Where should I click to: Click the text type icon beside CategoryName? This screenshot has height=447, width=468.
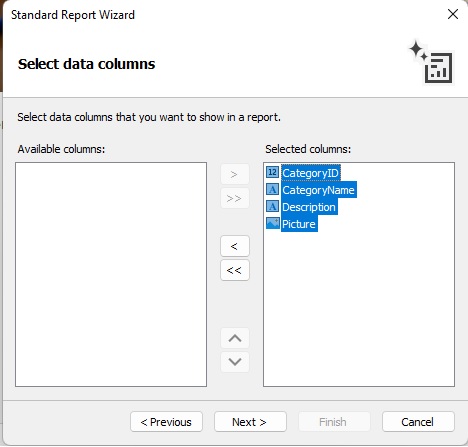click(x=272, y=189)
